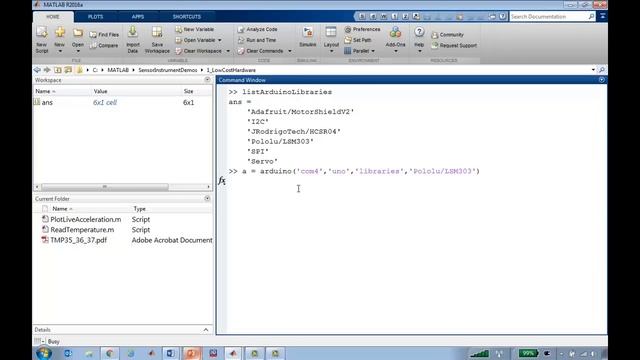640x360 pixels.
Task: Expand the Details panel
Action: [x=206, y=330]
